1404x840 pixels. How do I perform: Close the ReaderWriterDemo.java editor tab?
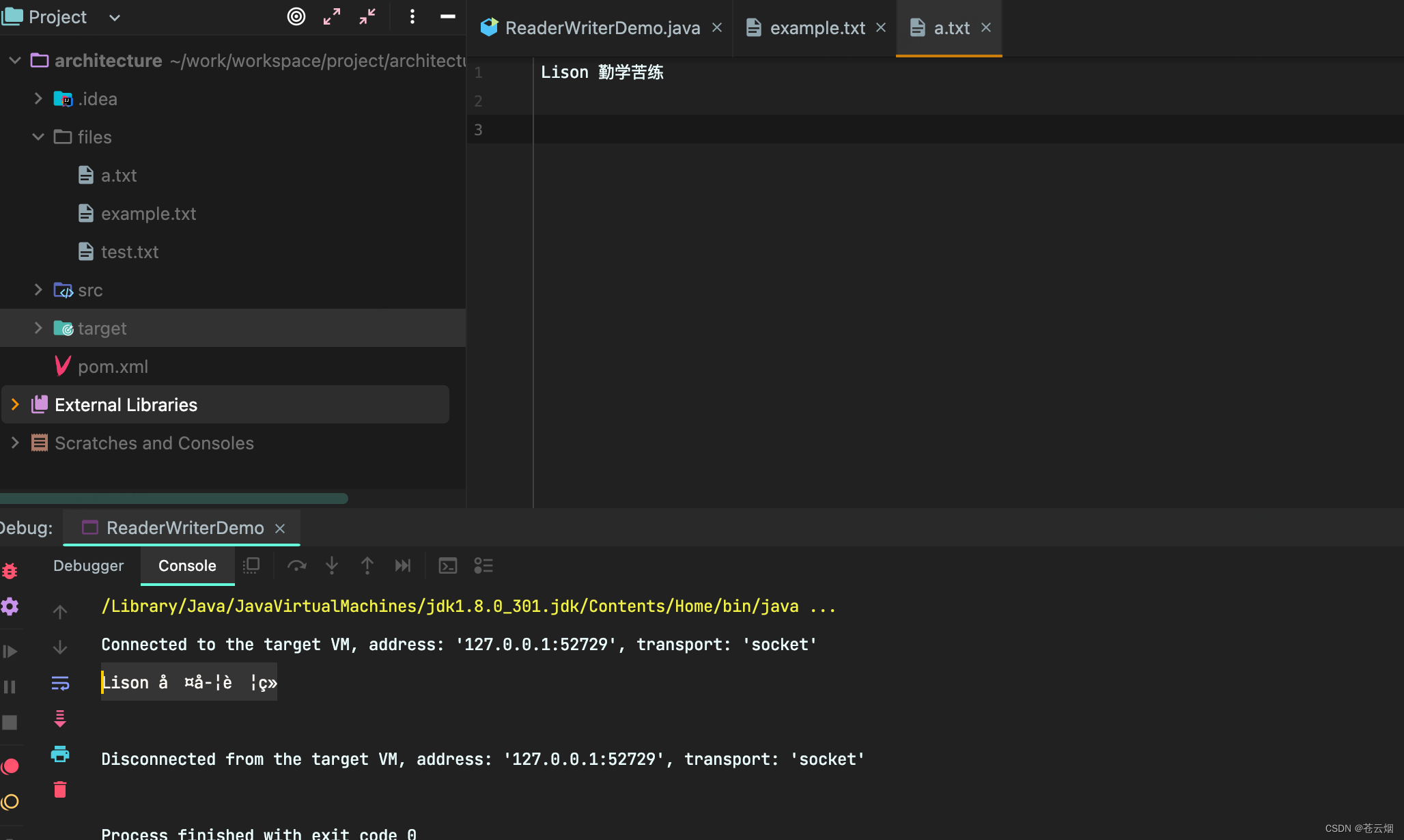pos(717,28)
